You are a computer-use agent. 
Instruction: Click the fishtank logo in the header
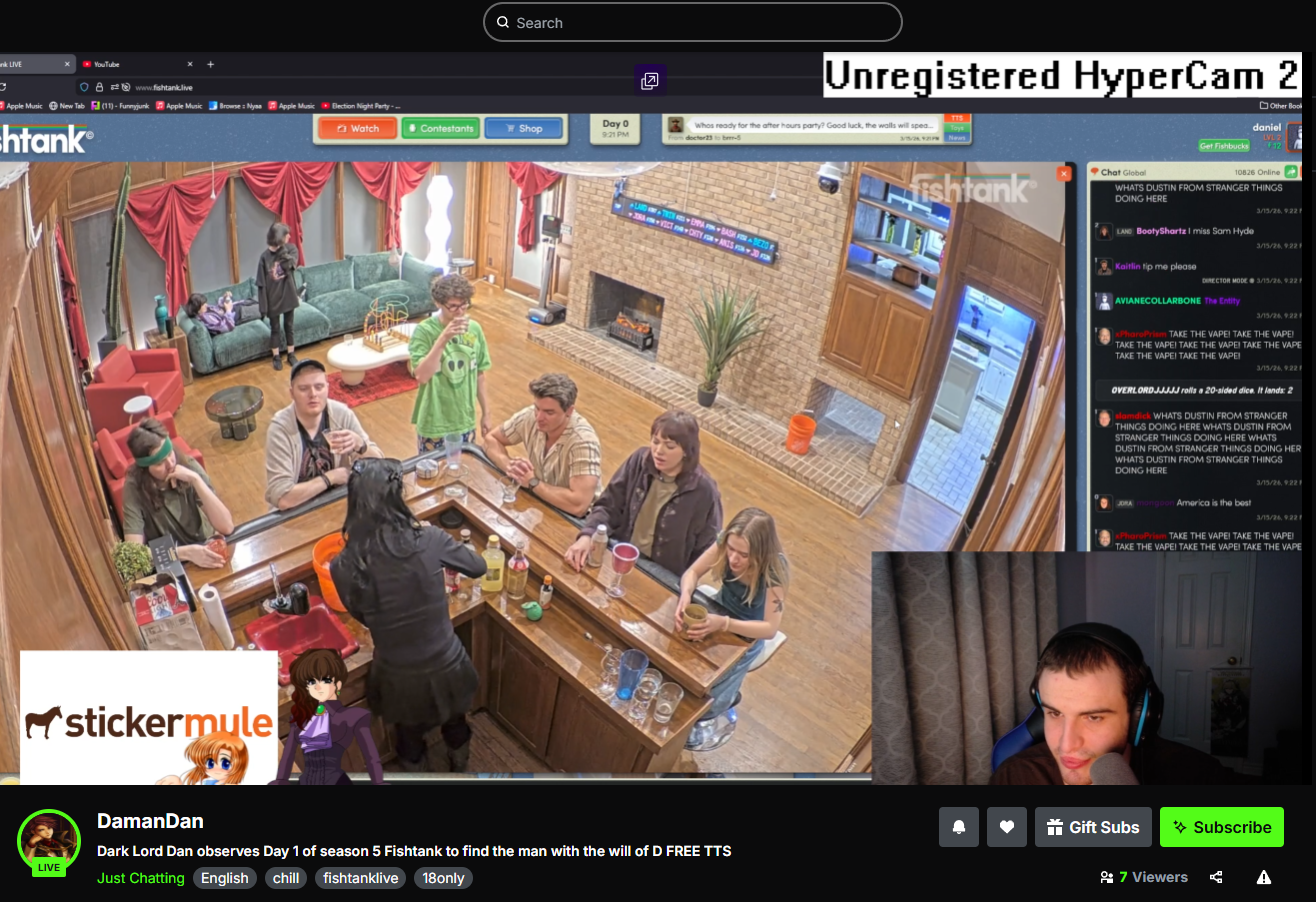tap(46, 140)
